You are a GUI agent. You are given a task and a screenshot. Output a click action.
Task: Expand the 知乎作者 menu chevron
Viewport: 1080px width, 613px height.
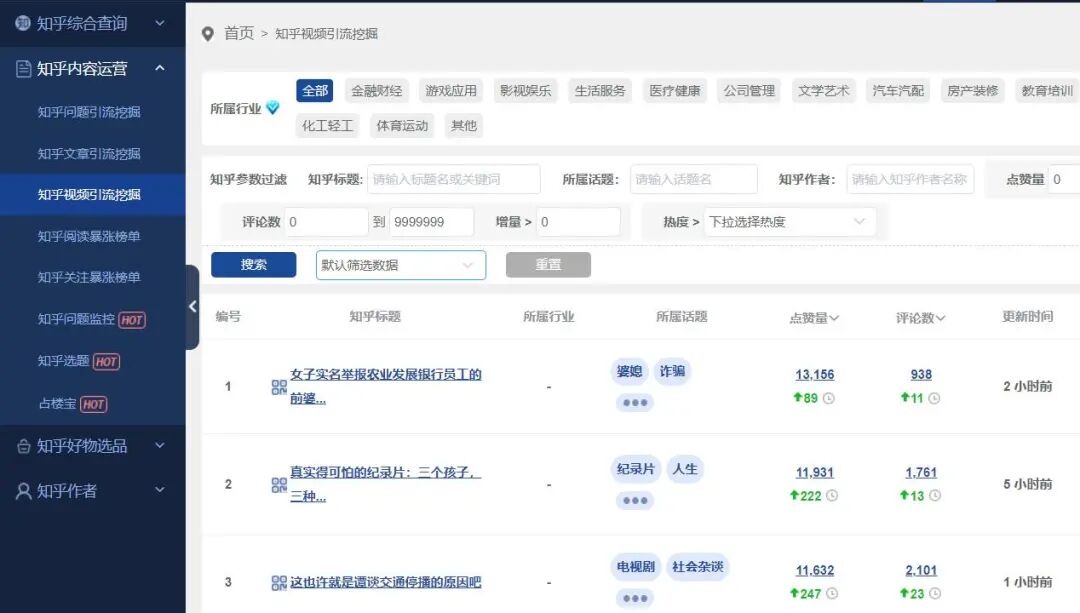pos(160,490)
